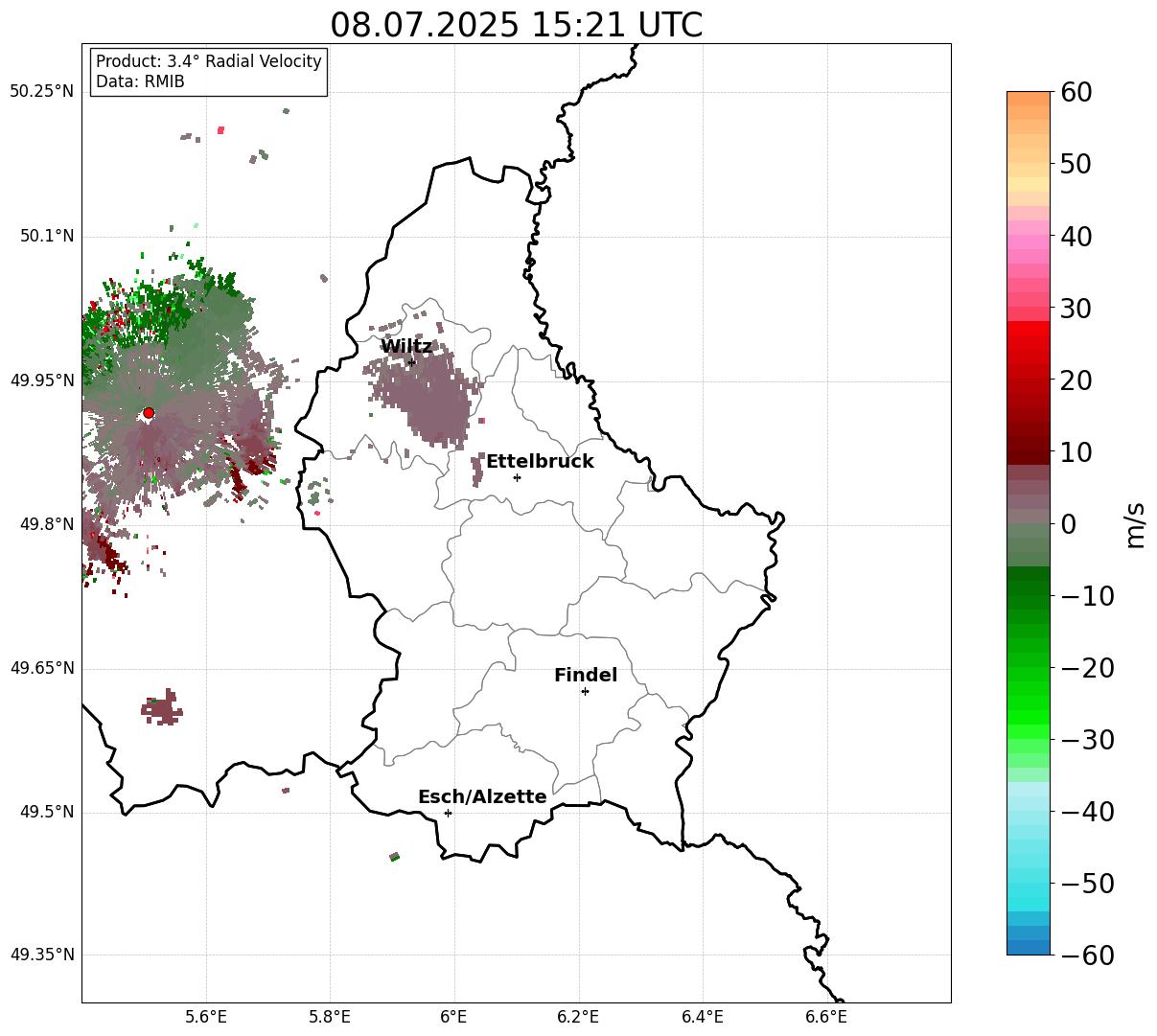Screen dimensions: 1157x1036
Task: Select the Findel city label
Action: coord(586,676)
